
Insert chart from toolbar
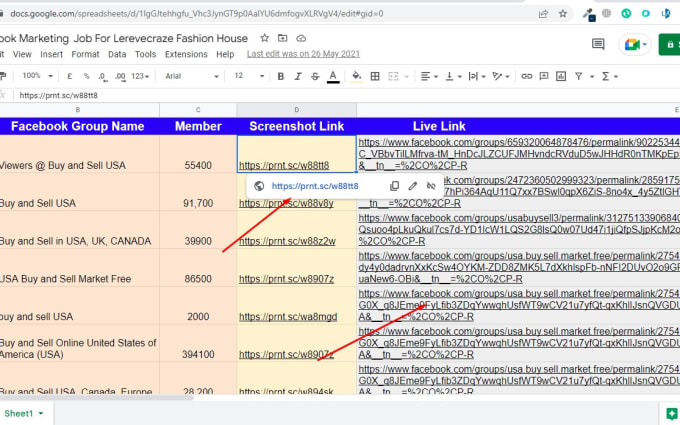[x=561, y=76]
